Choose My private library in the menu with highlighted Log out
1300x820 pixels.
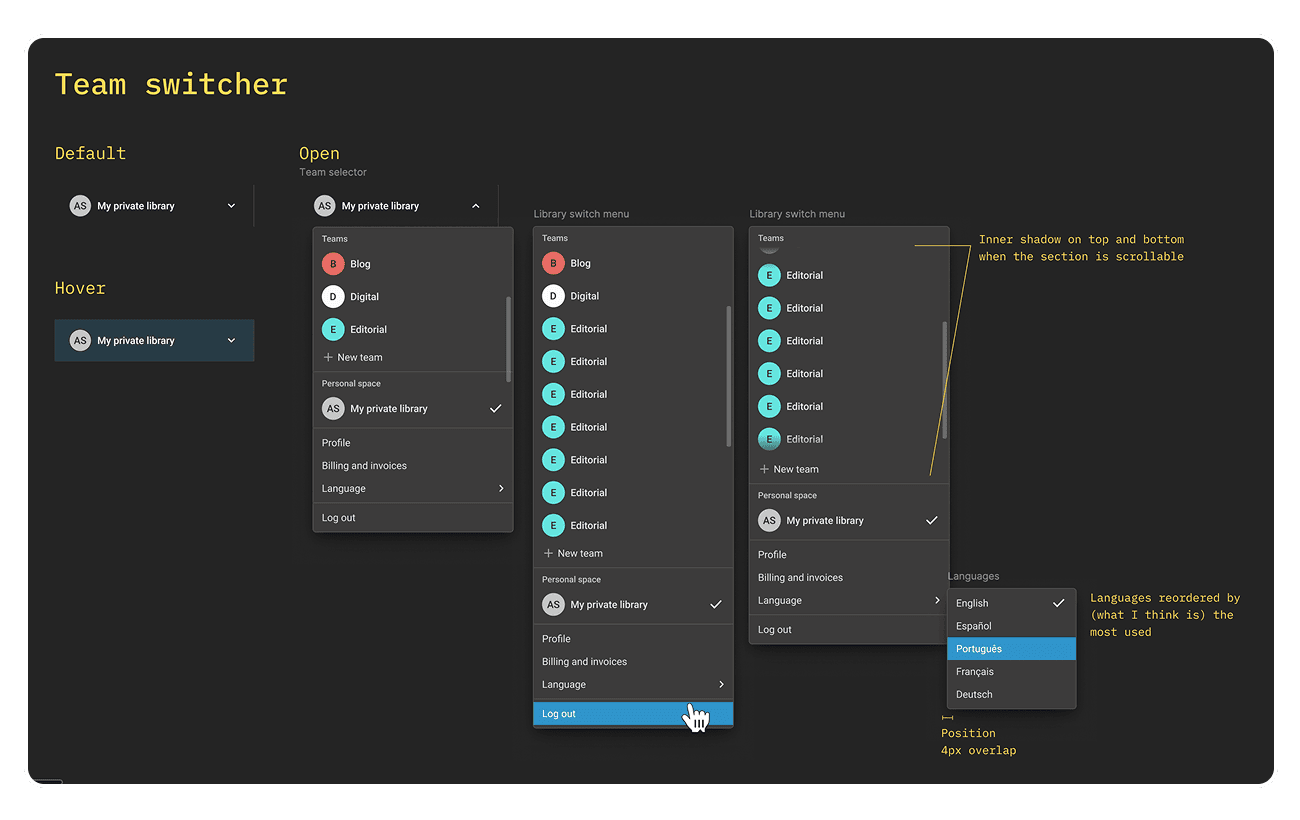coord(632,605)
